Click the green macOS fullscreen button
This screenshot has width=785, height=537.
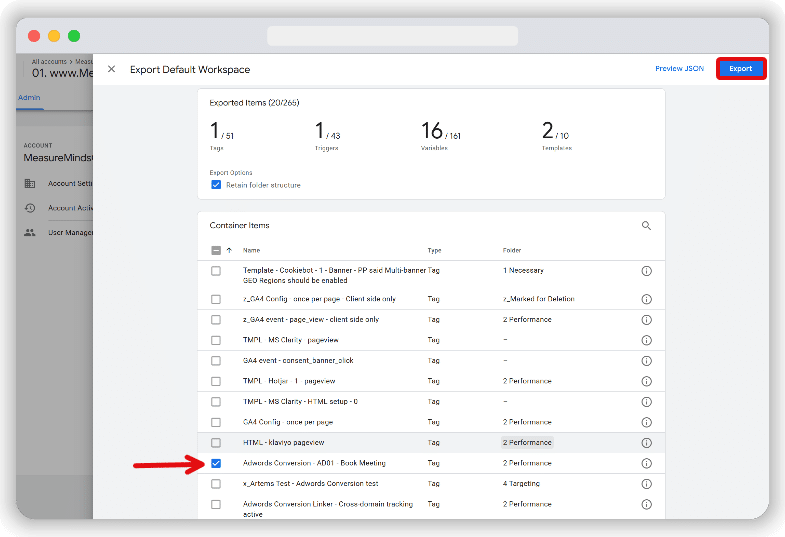[x=74, y=36]
